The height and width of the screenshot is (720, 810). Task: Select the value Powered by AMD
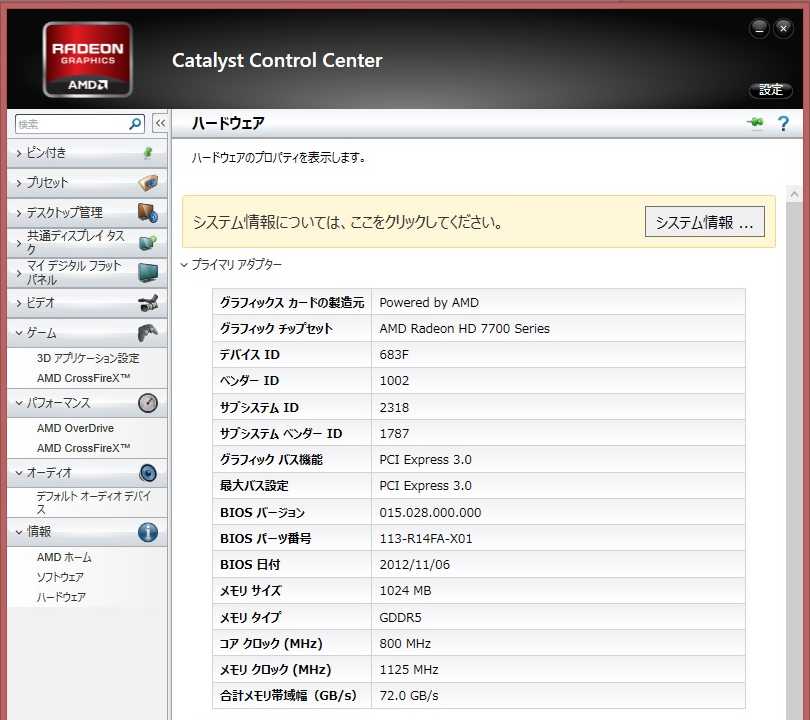429,303
